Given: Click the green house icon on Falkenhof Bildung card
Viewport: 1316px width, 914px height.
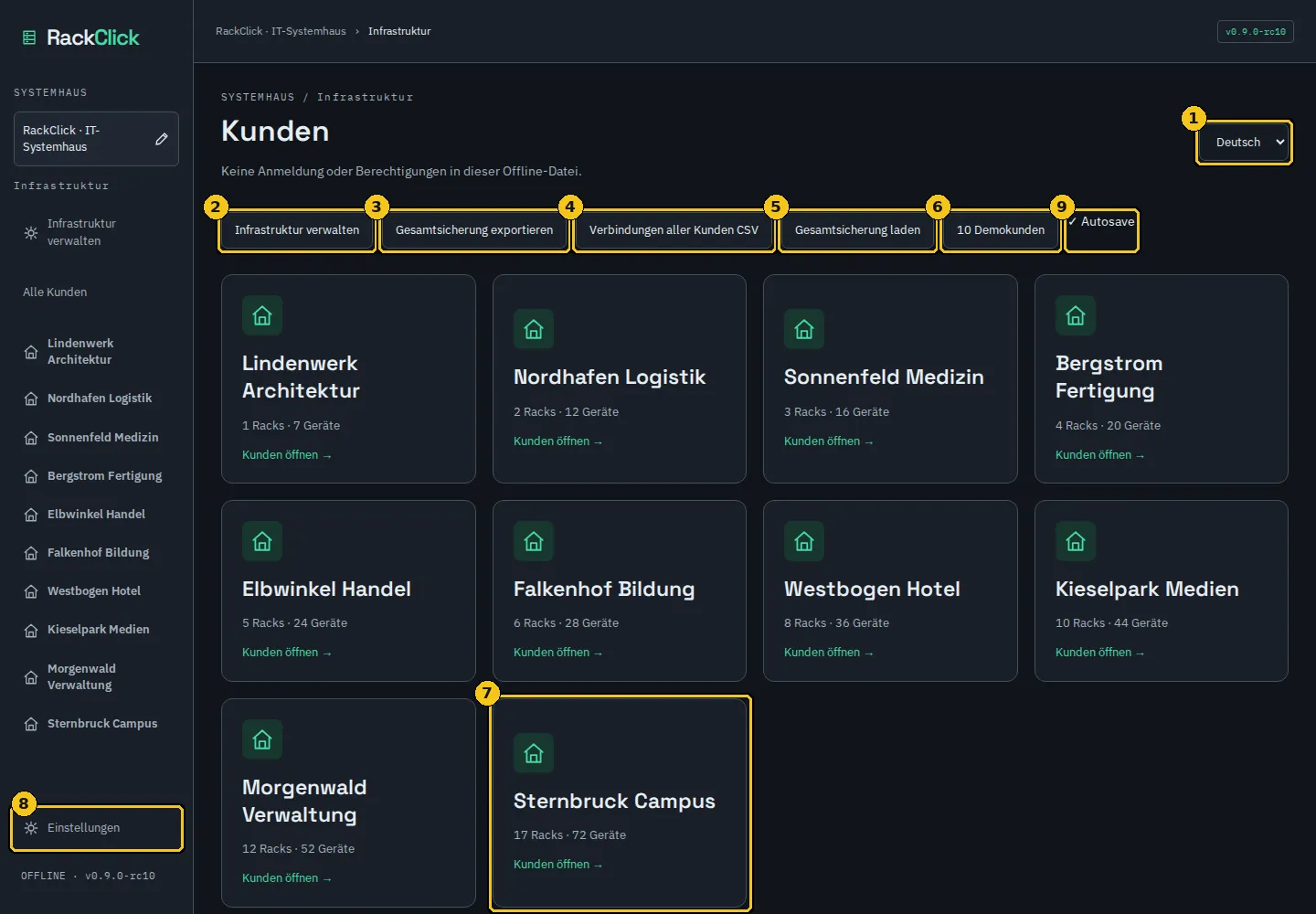Looking at the screenshot, I should 534,541.
